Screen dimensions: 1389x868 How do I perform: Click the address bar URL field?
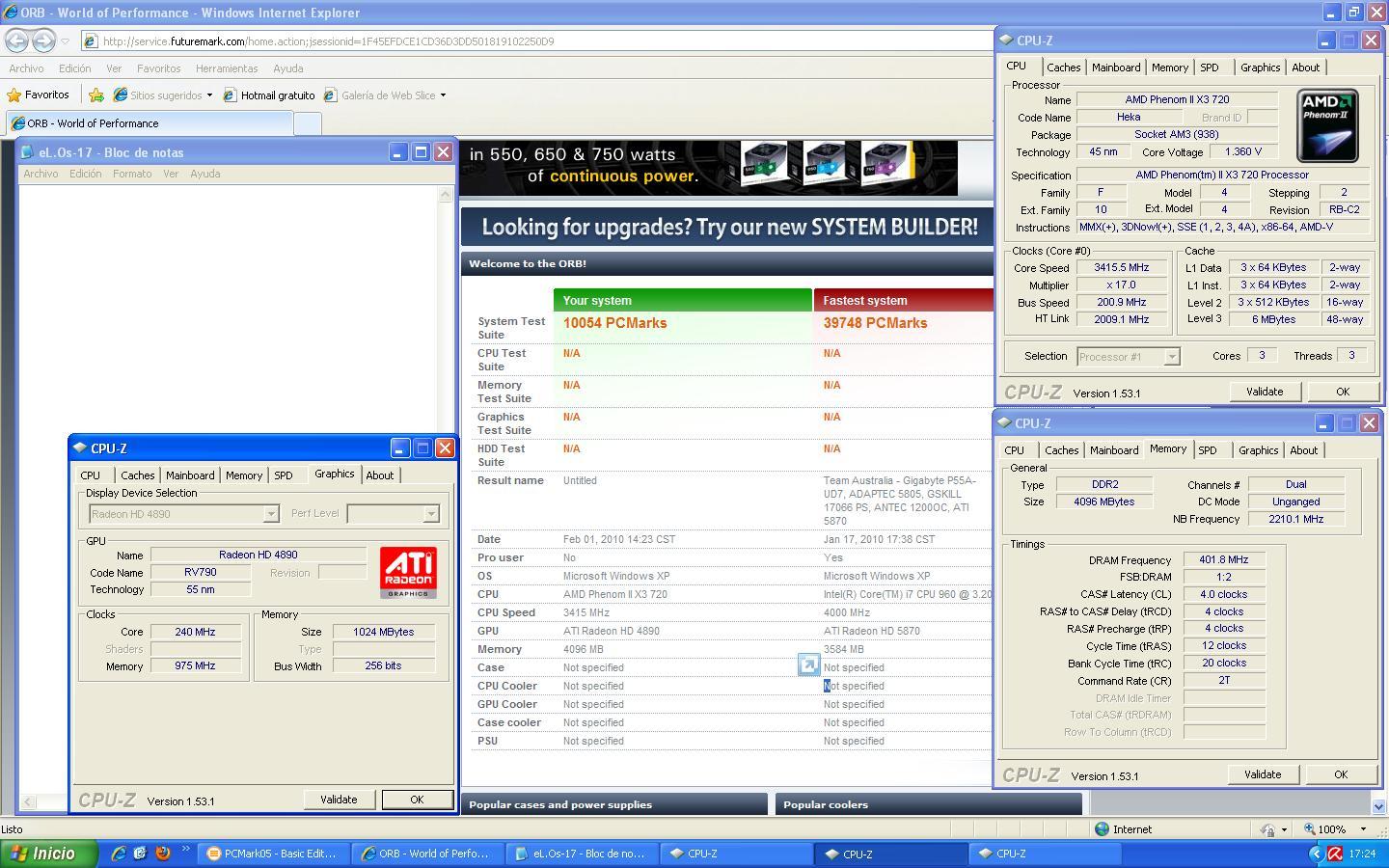[x=540, y=41]
